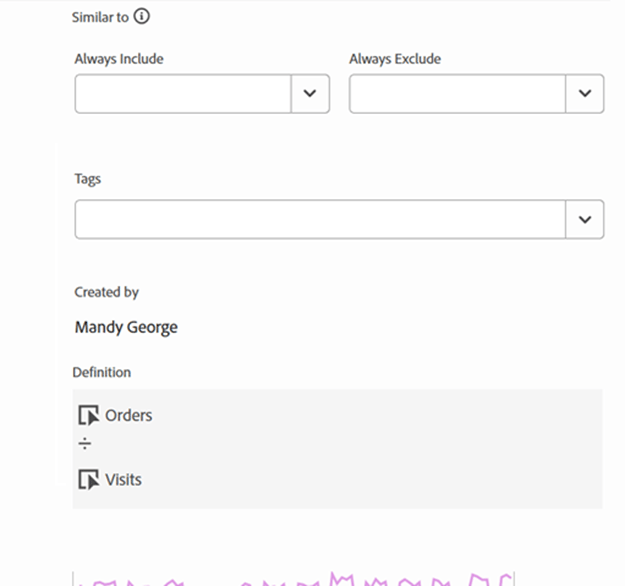Open the Always Exclude dropdown arrow
Image resolution: width=625 pixels, height=586 pixels.
coord(585,94)
